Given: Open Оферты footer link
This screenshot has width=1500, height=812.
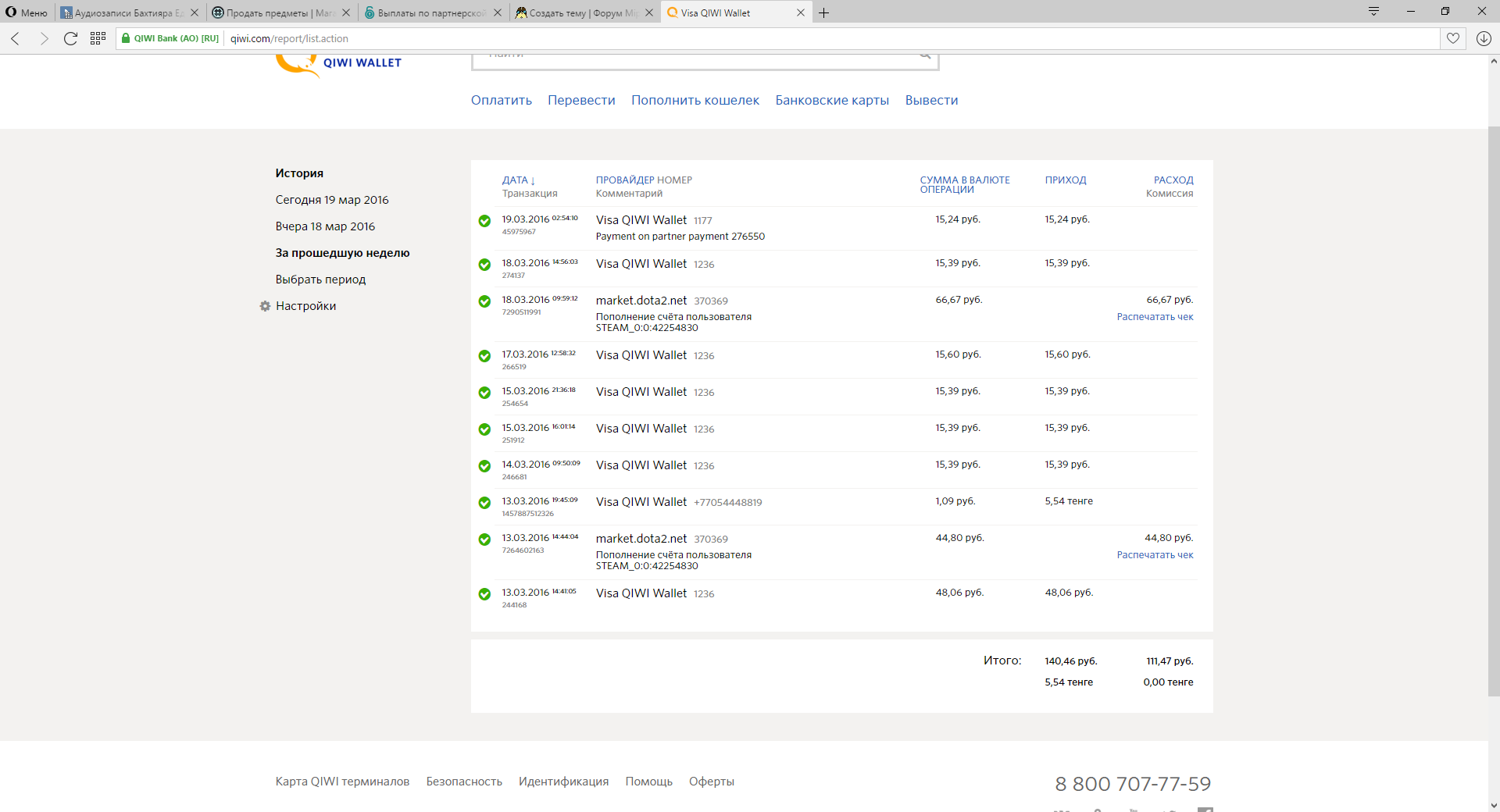Looking at the screenshot, I should point(711,782).
